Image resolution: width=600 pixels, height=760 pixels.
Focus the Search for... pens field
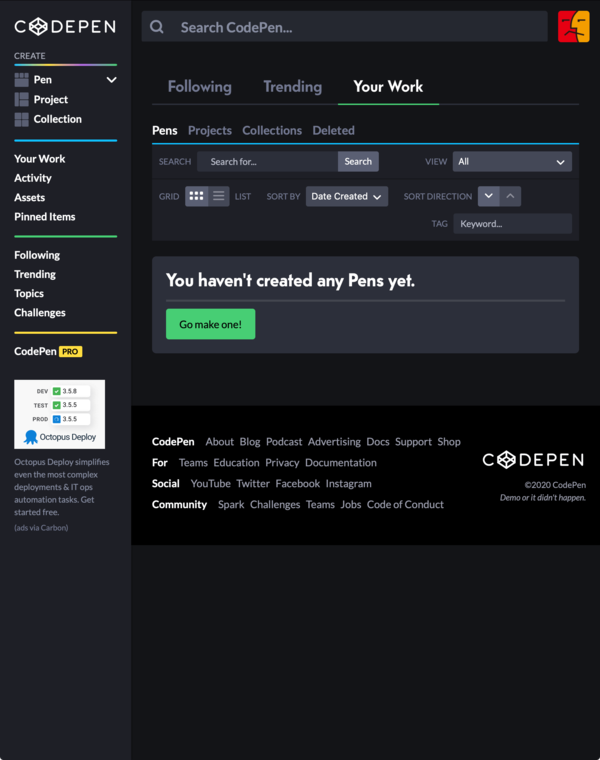click(267, 161)
